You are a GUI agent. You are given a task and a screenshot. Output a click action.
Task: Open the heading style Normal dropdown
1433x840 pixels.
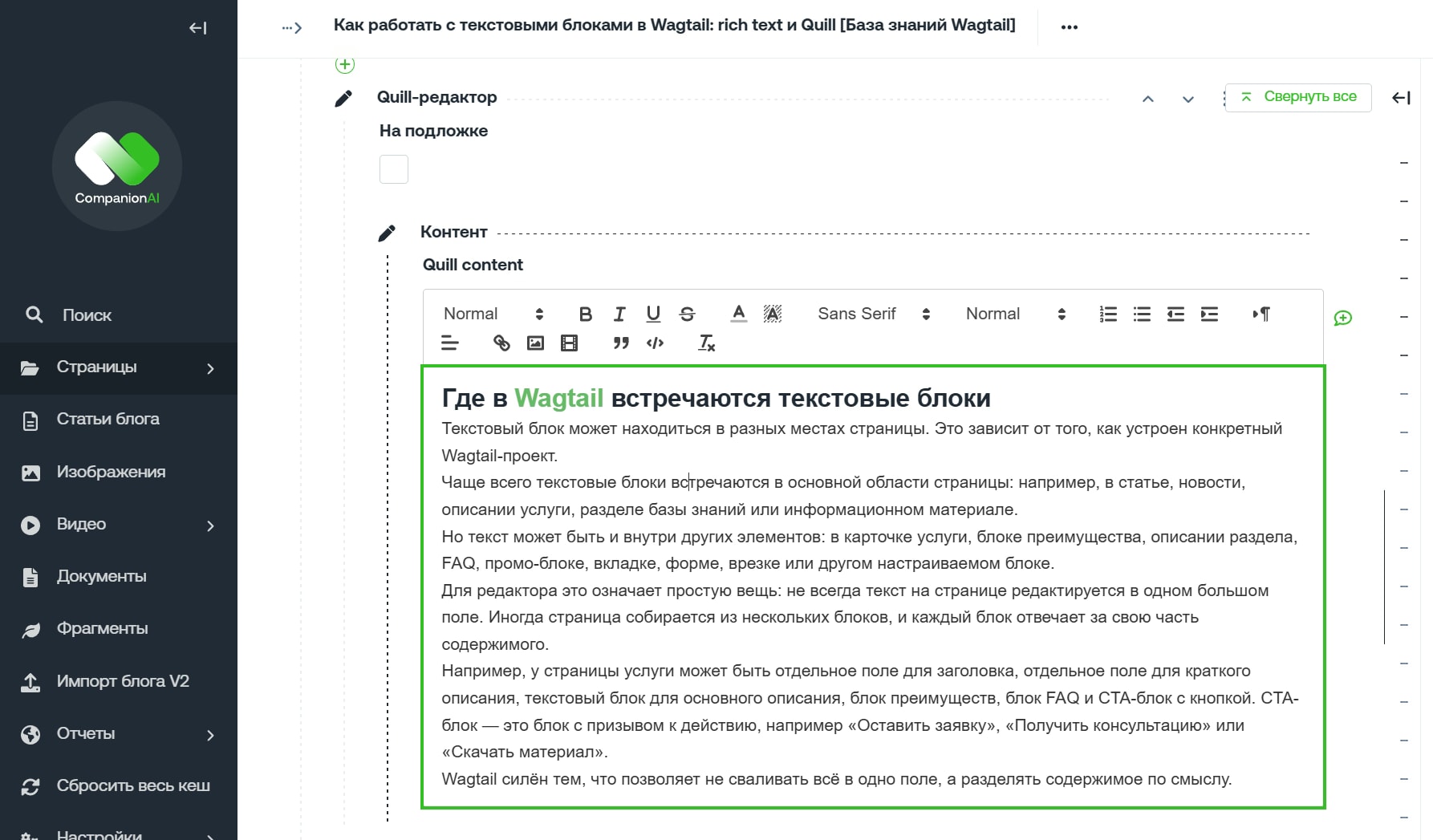click(x=493, y=314)
